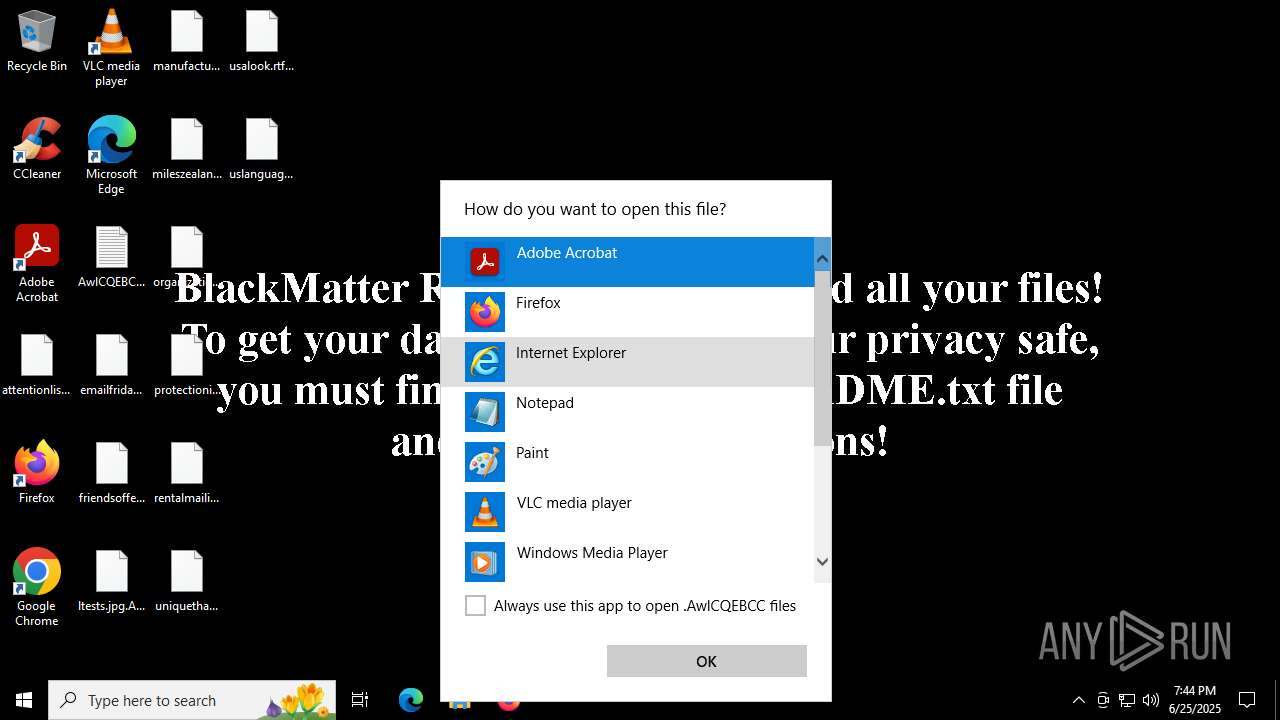Image resolution: width=1280 pixels, height=720 pixels.
Task: Choose Firefox to open the file
Action: [627, 312]
